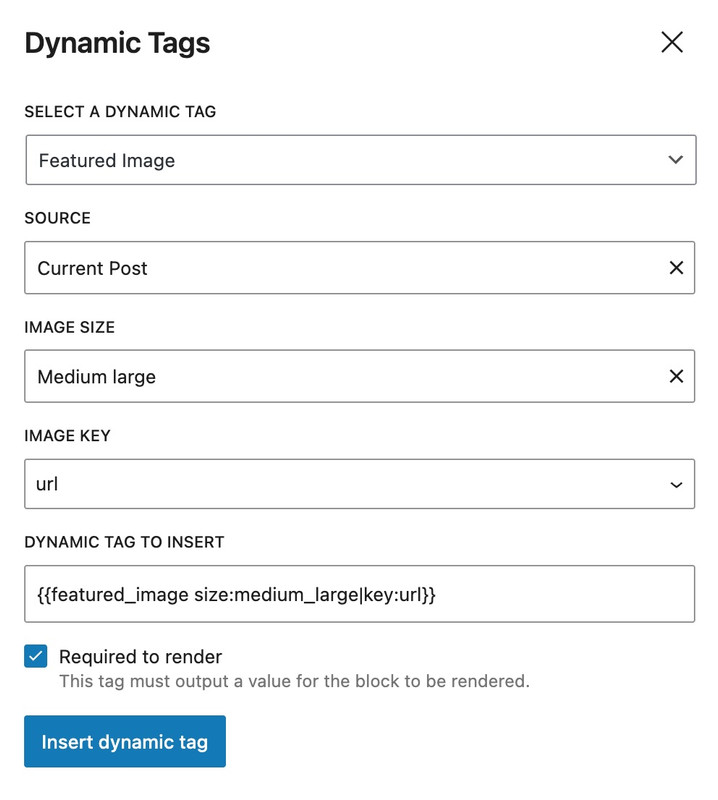Image resolution: width=718 pixels, height=800 pixels.
Task: Click the "Required to render" label text
Action: (140, 657)
